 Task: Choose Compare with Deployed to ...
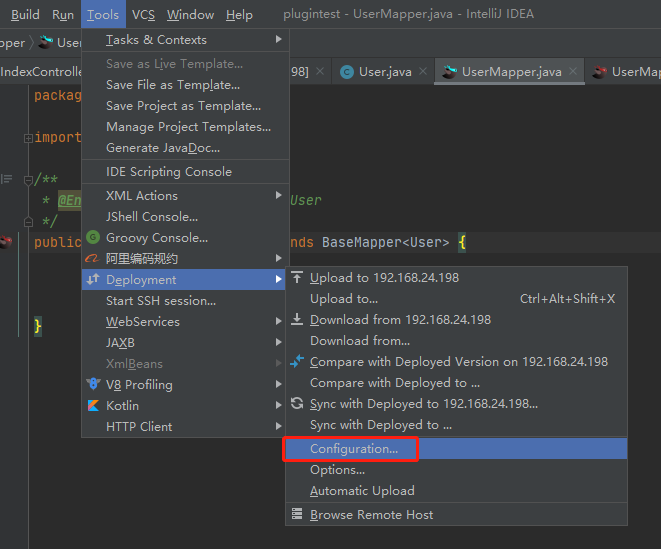coord(457,383)
